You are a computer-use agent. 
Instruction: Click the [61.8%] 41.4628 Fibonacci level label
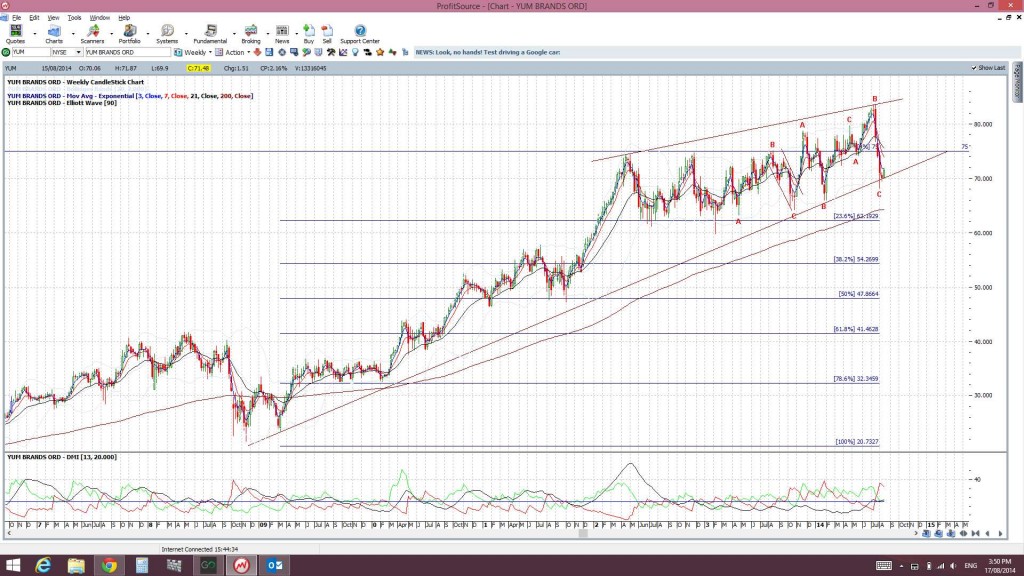[x=856, y=330]
